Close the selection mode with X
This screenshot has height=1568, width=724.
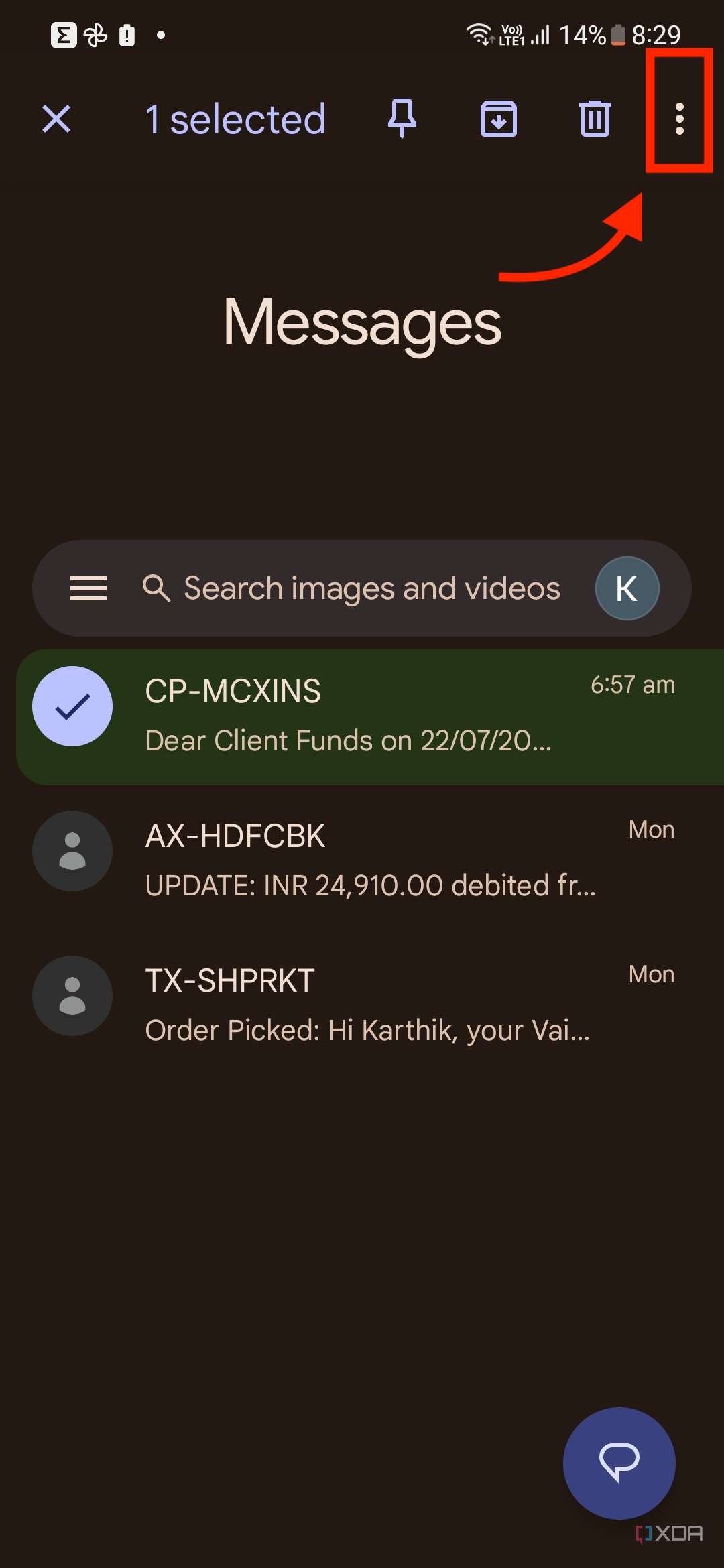click(x=56, y=119)
